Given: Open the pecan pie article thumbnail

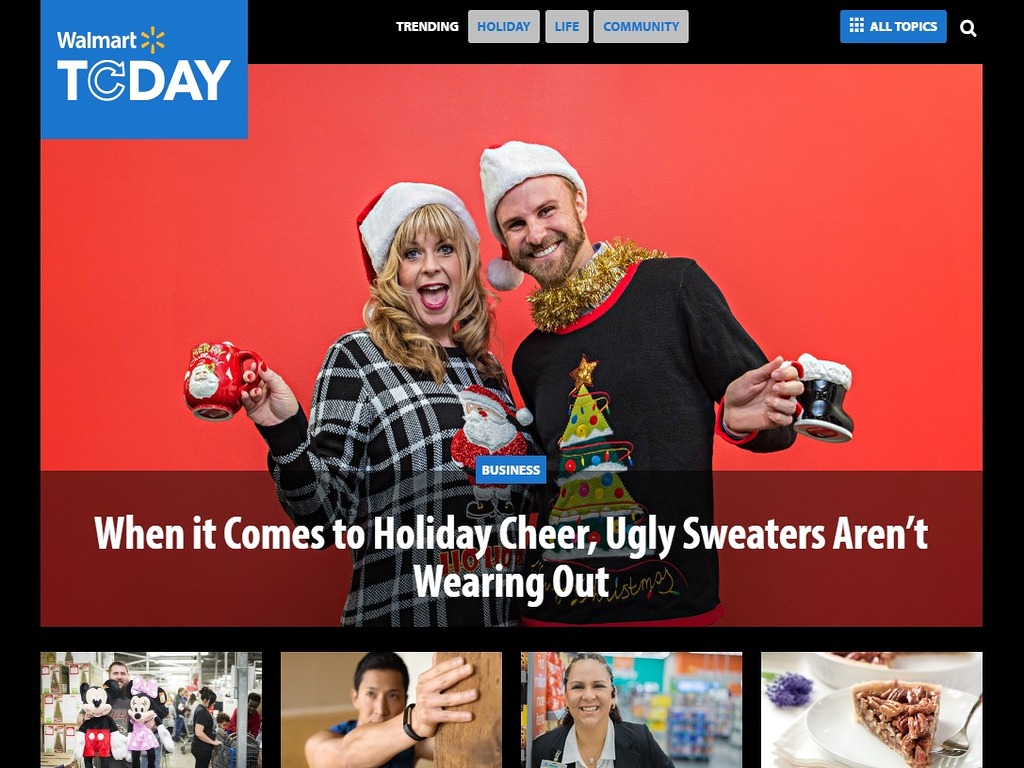Looking at the screenshot, I should coord(872,710).
